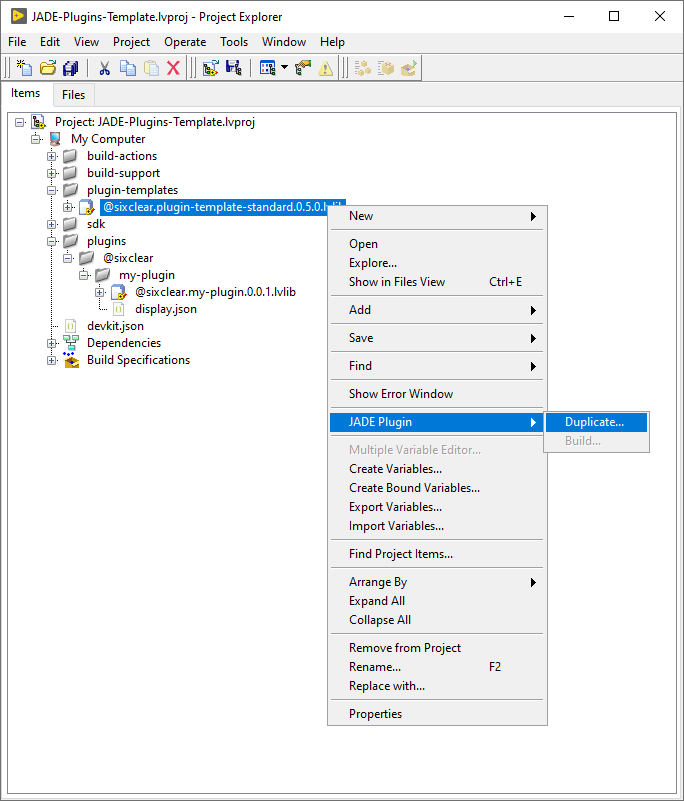
Task: Click the Save Project tree icon
Action: click(x=233, y=67)
